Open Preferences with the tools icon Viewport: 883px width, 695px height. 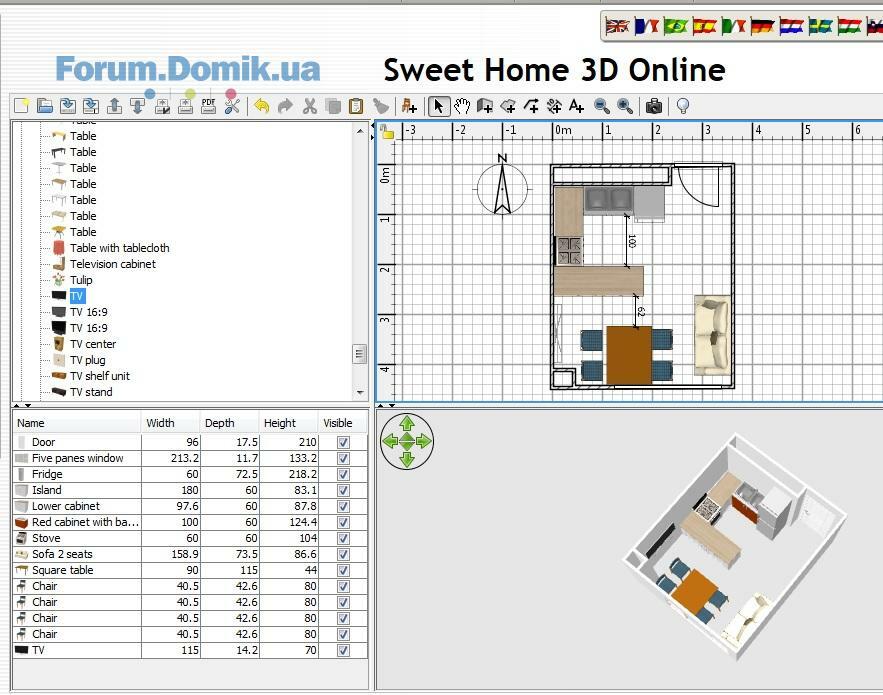coord(232,106)
